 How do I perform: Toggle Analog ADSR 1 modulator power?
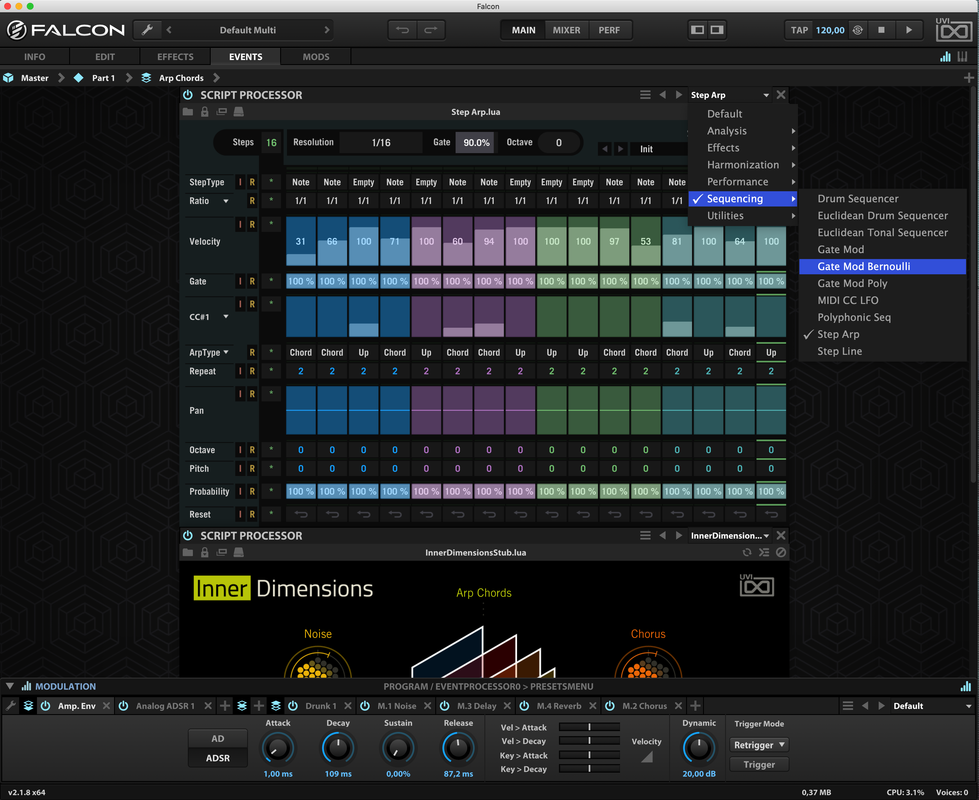[x=124, y=706]
